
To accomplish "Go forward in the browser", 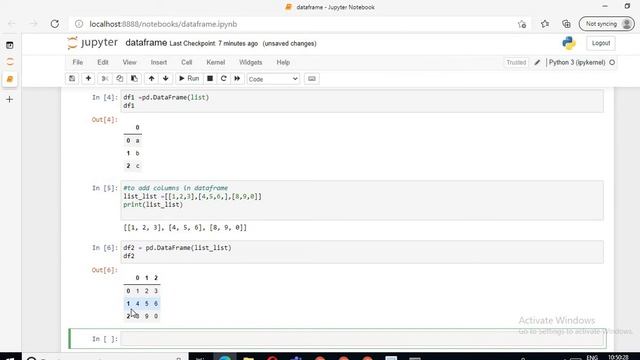I will point(33,24).
